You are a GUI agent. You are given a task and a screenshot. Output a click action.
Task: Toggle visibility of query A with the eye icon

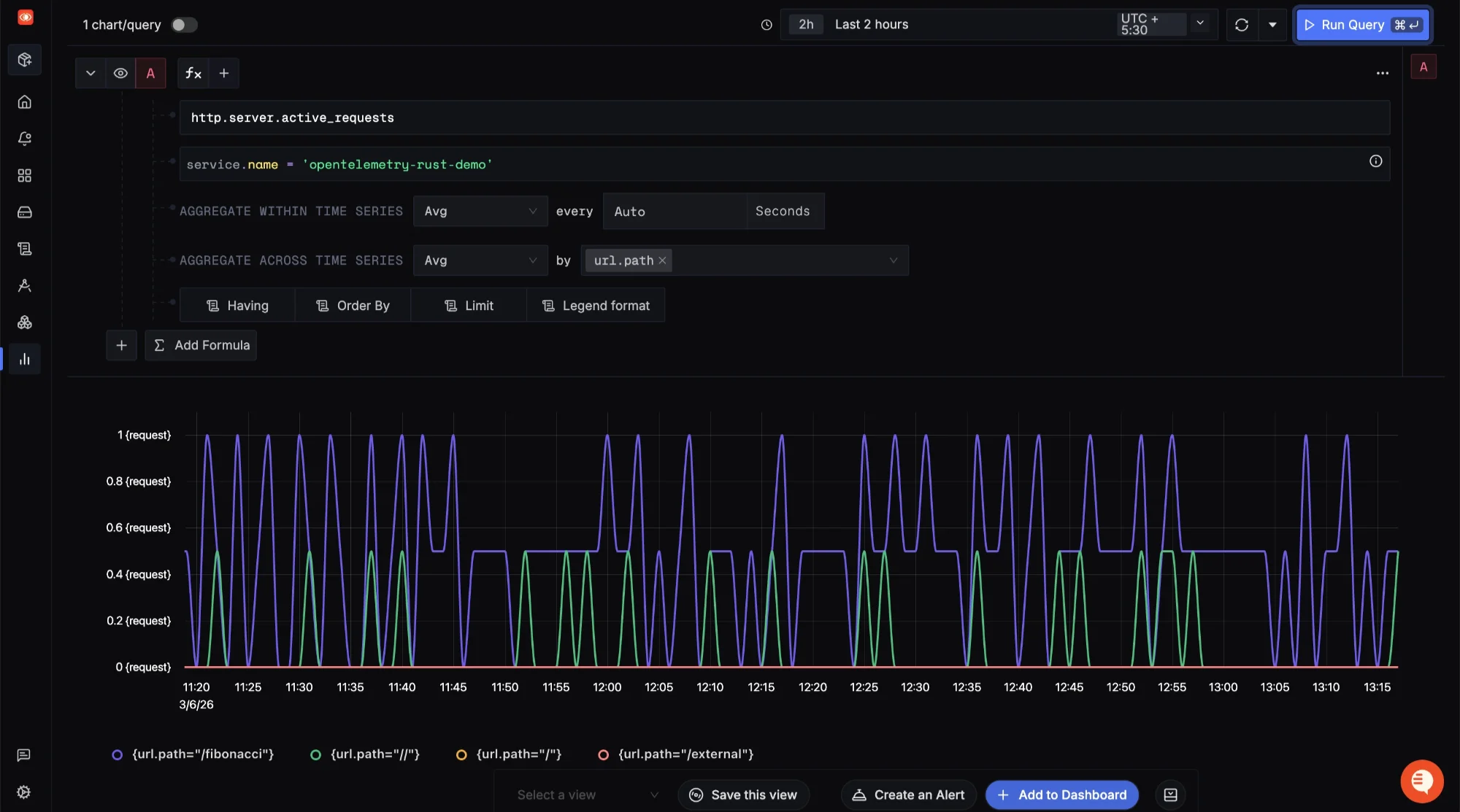pyautogui.click(x=120, y=73)
